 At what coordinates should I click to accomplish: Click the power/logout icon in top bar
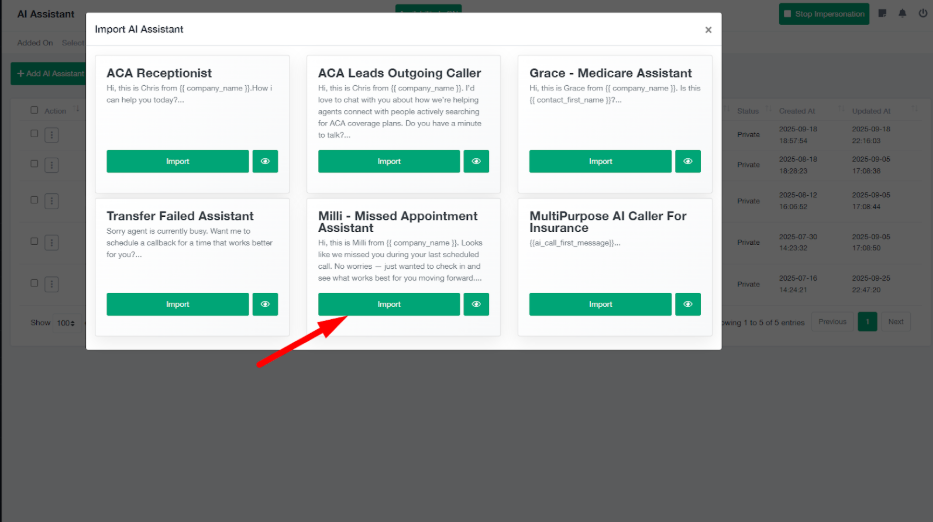(922, 14)
